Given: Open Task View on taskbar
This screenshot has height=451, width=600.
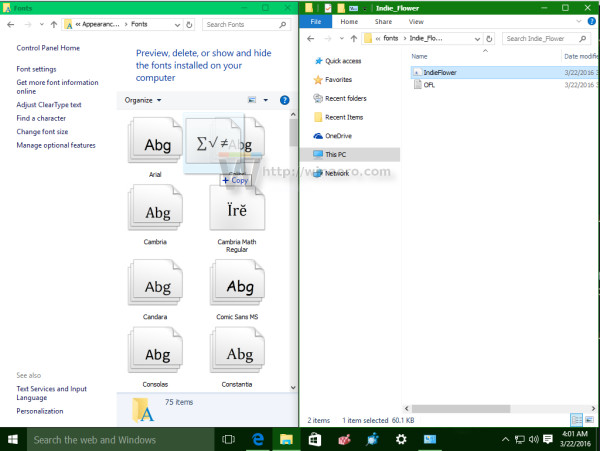Looking at the screenshot, I should (x=228, y=439).
